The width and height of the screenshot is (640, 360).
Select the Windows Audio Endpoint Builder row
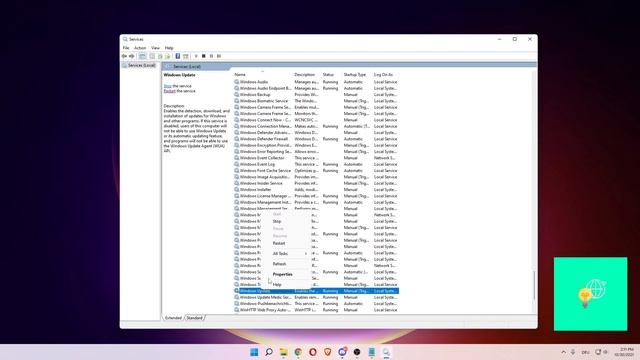pyautogui.click(x=316, y=88)
